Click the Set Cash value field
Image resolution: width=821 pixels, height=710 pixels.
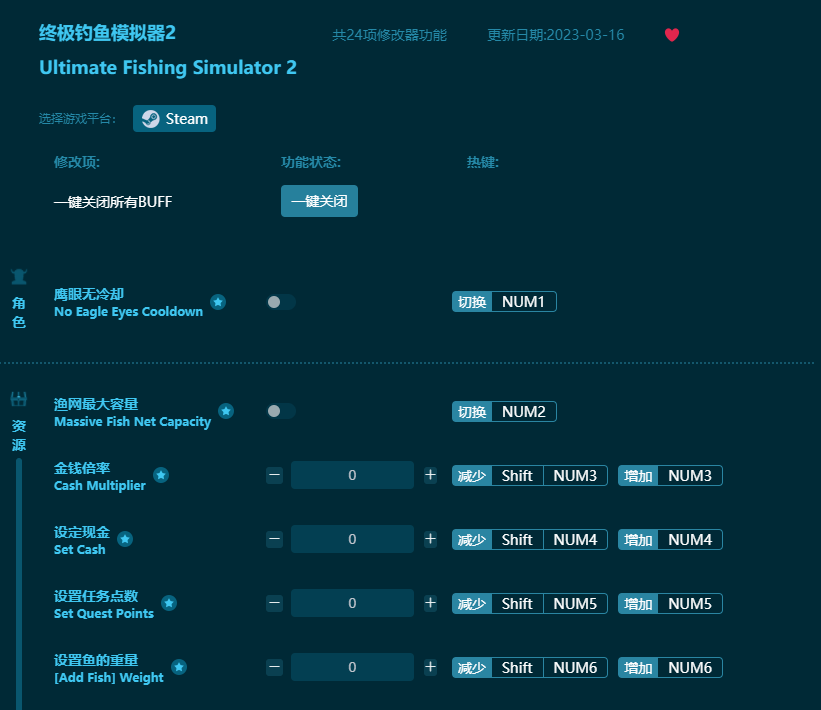[x=352, y=539]
